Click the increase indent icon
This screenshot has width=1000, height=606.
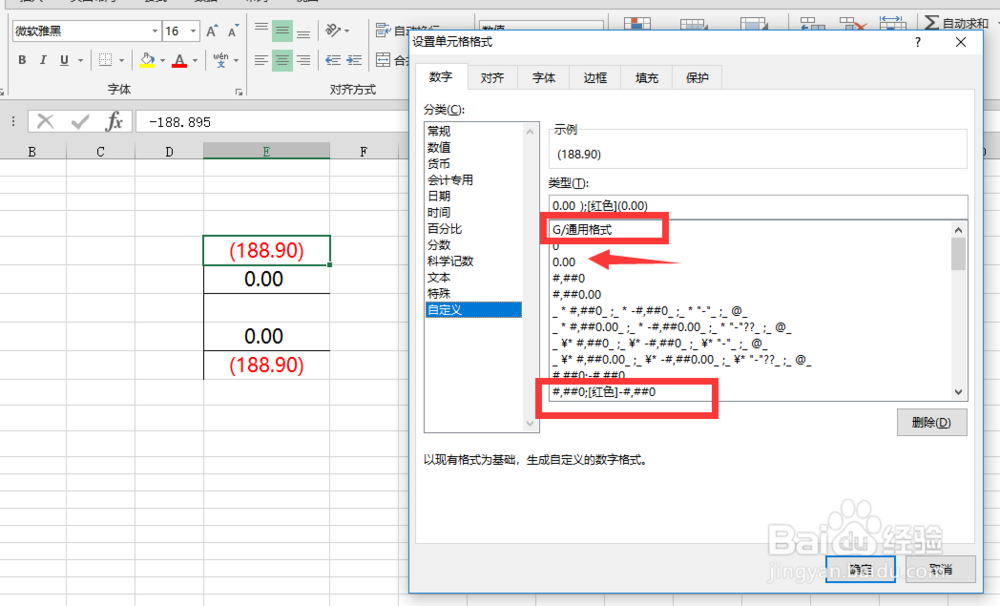[x=355, y=61]
